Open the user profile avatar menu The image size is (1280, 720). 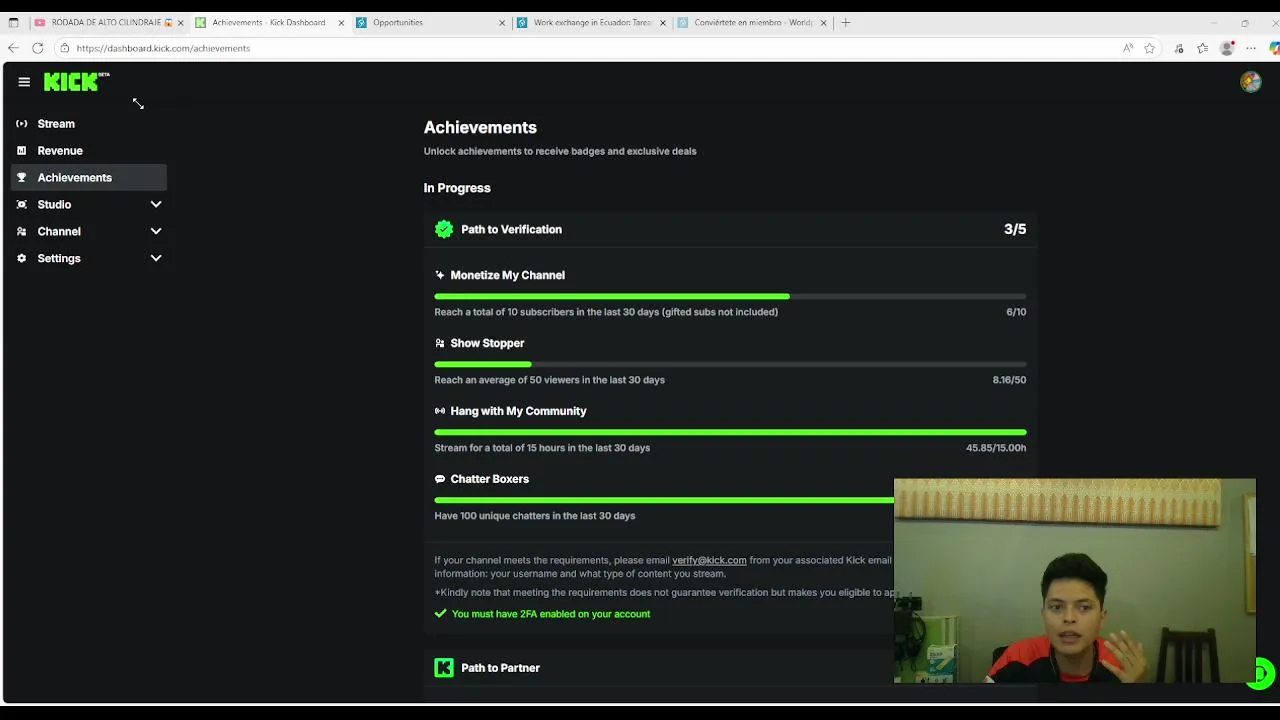[x=1250, y=82]
